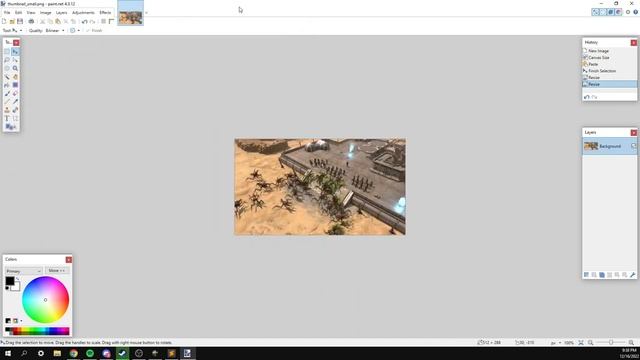
Task: Select the Rectangle Select tool
Action: coord(7,52)
